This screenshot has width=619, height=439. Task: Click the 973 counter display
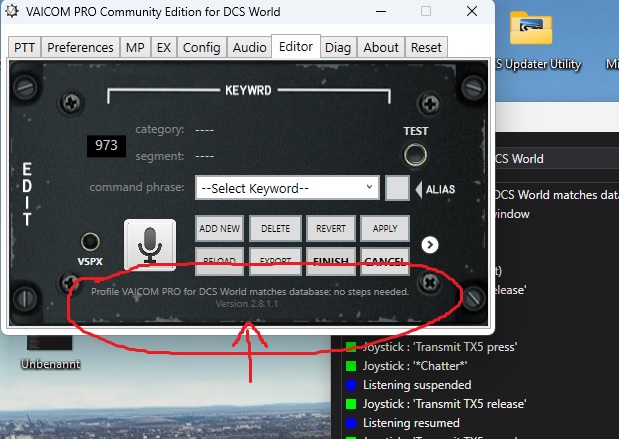click(106, 145)
